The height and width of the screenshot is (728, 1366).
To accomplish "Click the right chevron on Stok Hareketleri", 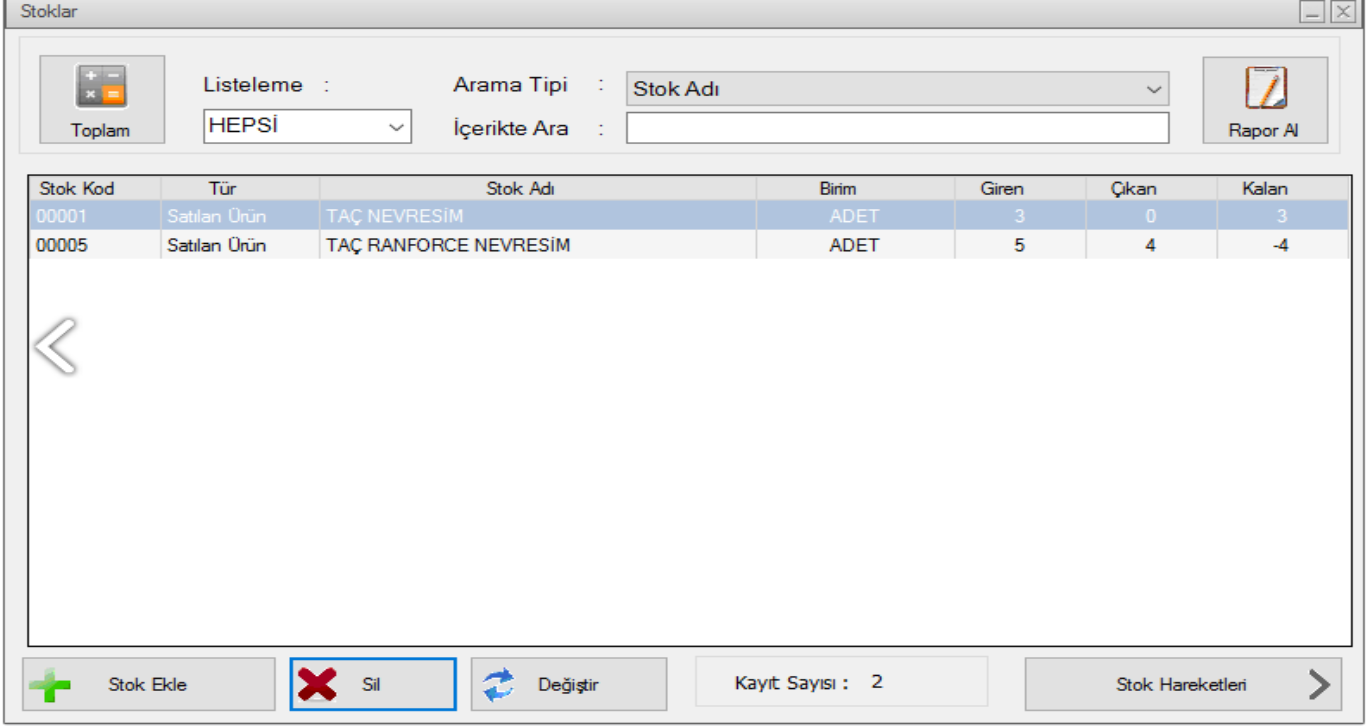I will (1319, 685).
